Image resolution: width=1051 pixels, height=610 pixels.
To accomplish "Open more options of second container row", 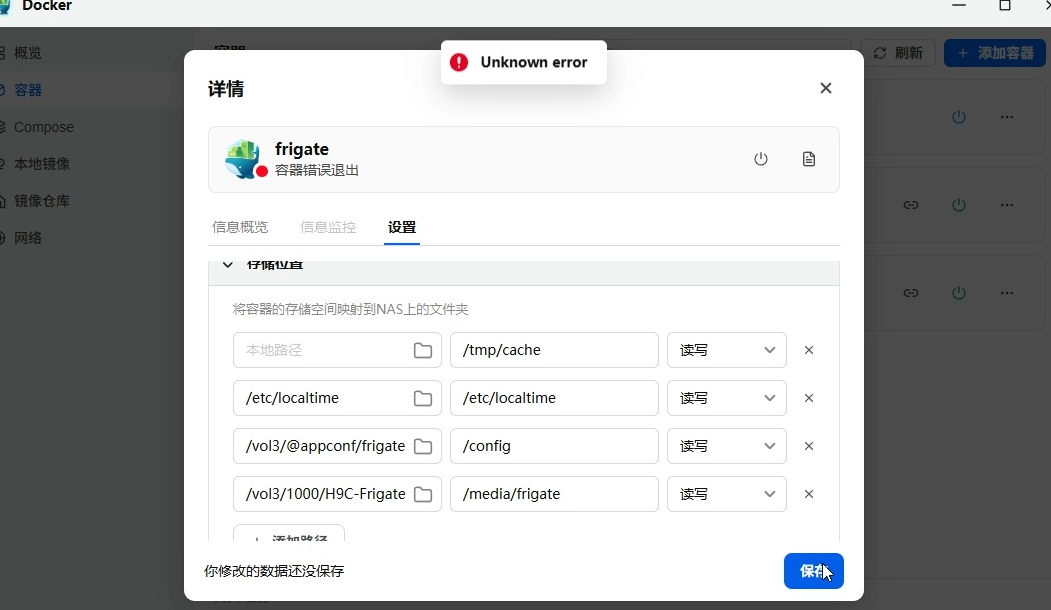I will (x=1007, y=205).
